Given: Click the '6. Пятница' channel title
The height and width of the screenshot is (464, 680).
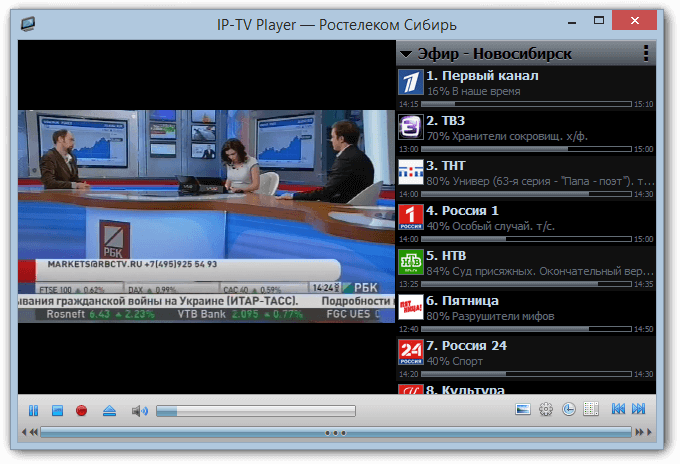Looking at the screenshot, I should [x=462, y=301].
